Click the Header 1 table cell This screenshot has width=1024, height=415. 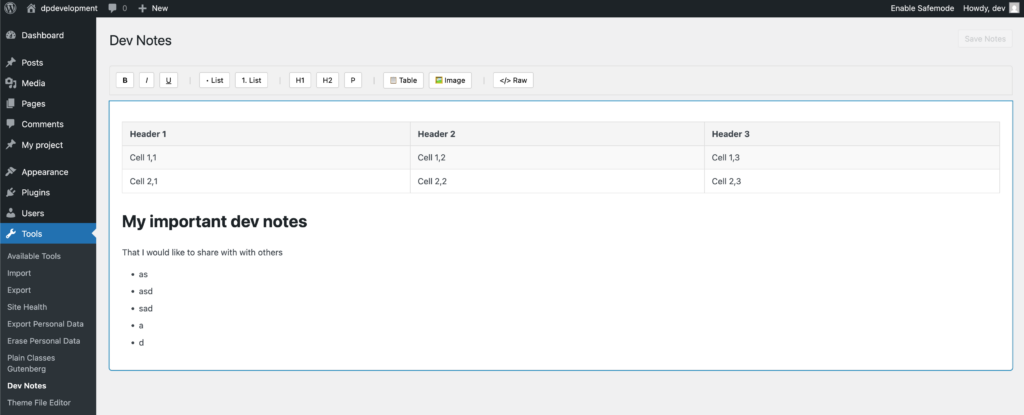[x=266, y=134]
